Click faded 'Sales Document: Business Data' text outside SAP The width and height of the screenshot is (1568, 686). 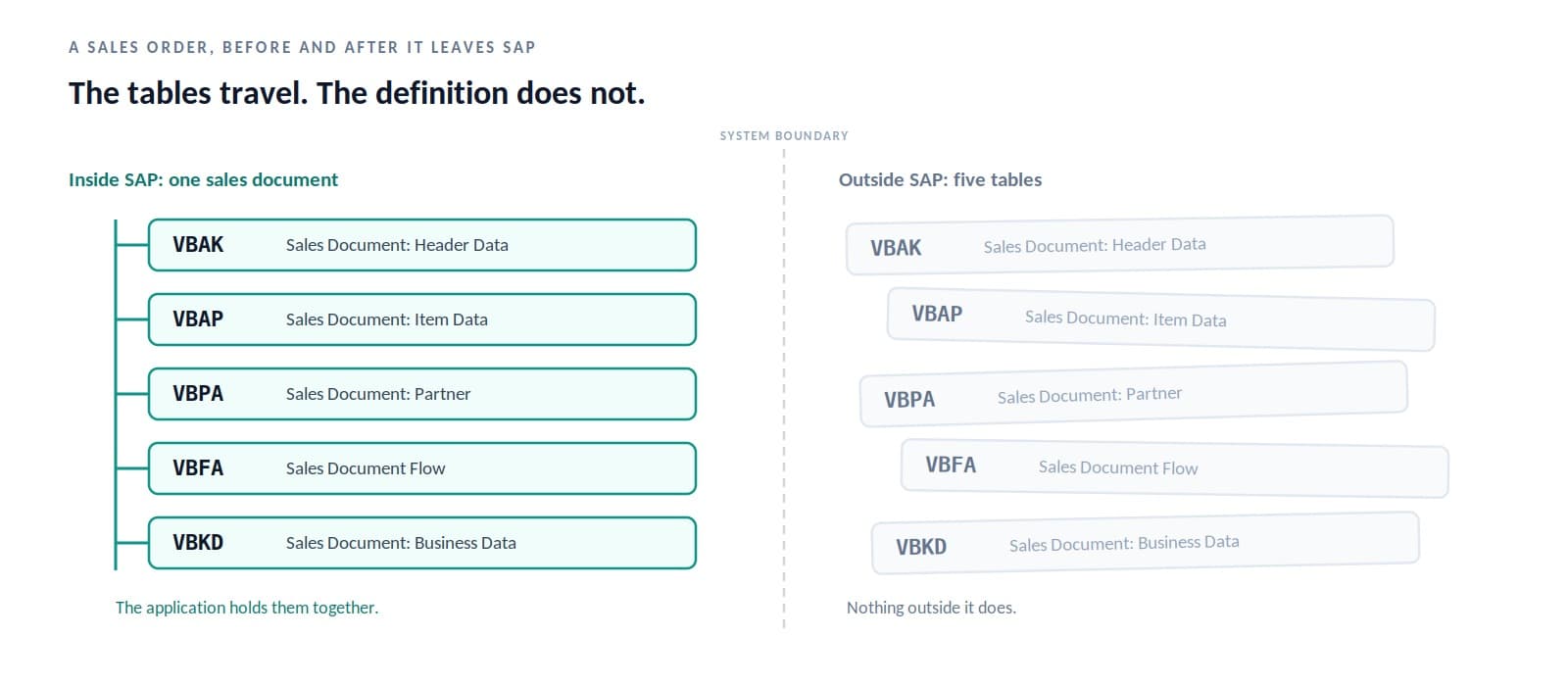(1124, 543)
